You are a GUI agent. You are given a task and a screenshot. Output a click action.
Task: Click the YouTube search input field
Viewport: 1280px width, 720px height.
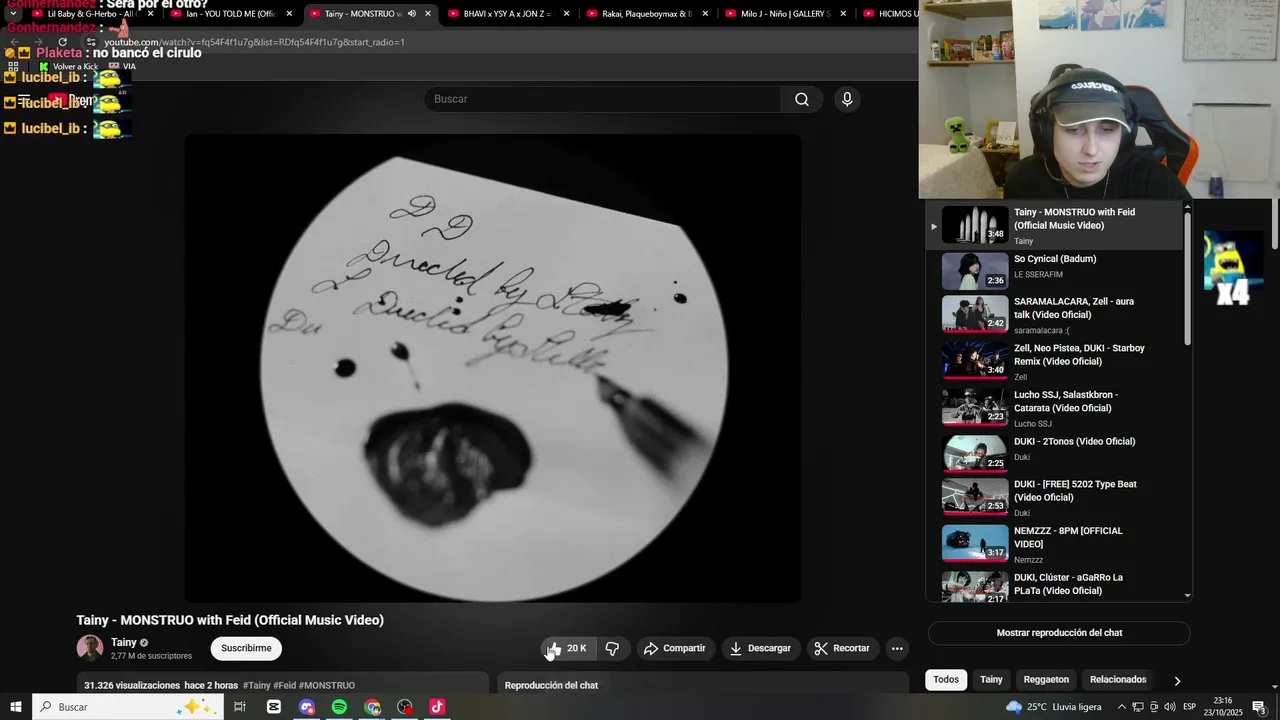pyautogui.click(x=603, y=99)
